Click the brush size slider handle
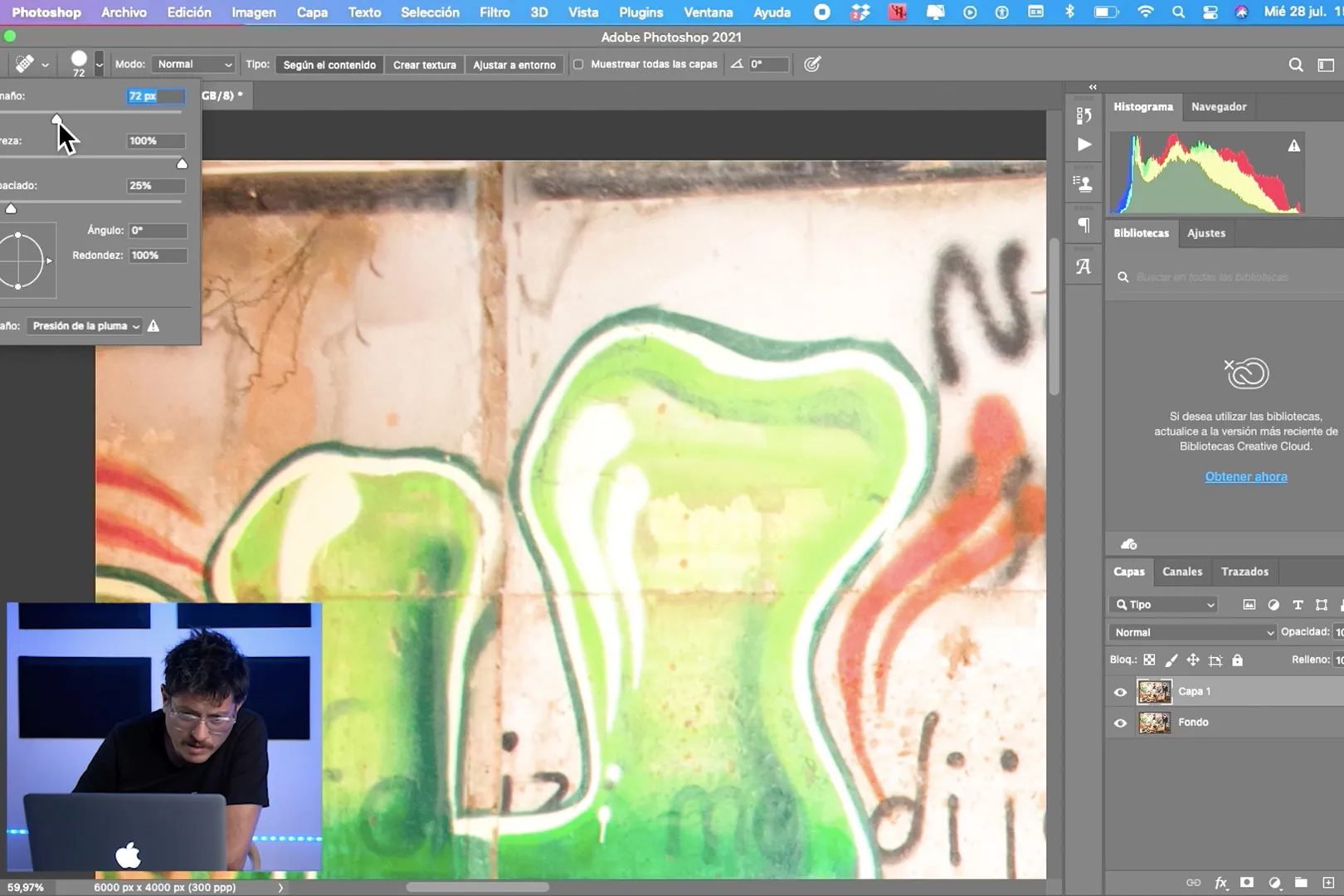Screen dimensions: 1344x896 pyautogui.click(x=56, y=120)
